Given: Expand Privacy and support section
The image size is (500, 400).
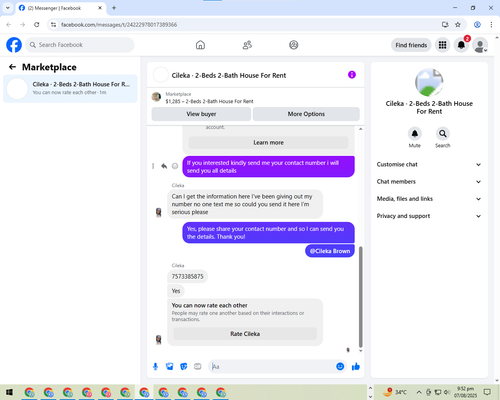Looking at the screenshot, I should [429, 216].
